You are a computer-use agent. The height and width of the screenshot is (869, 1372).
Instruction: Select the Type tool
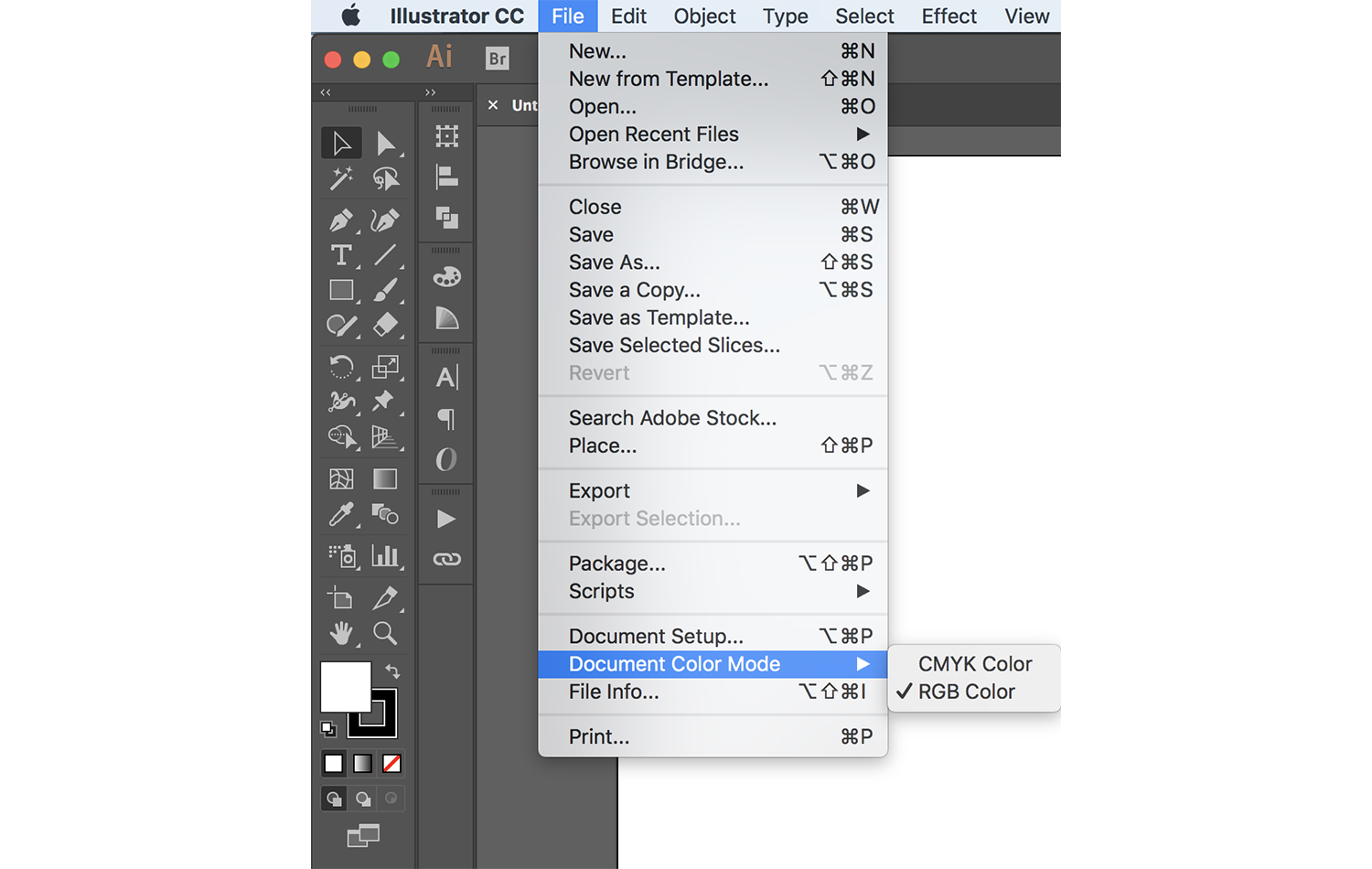[x=341, y=255]
